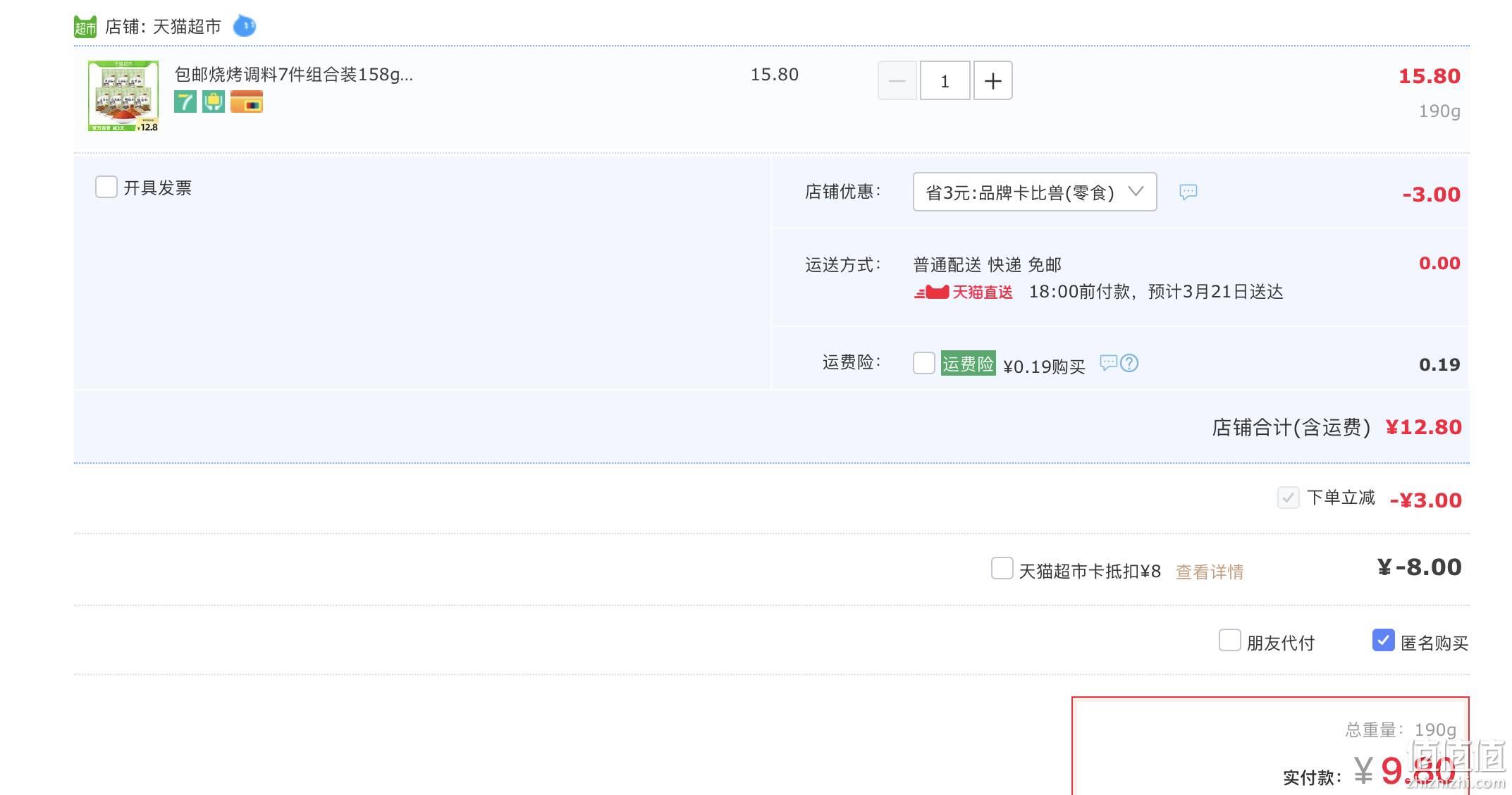Toggle the 下单立减 checkbox
1512x795 pixels.
pos(1289,498)
